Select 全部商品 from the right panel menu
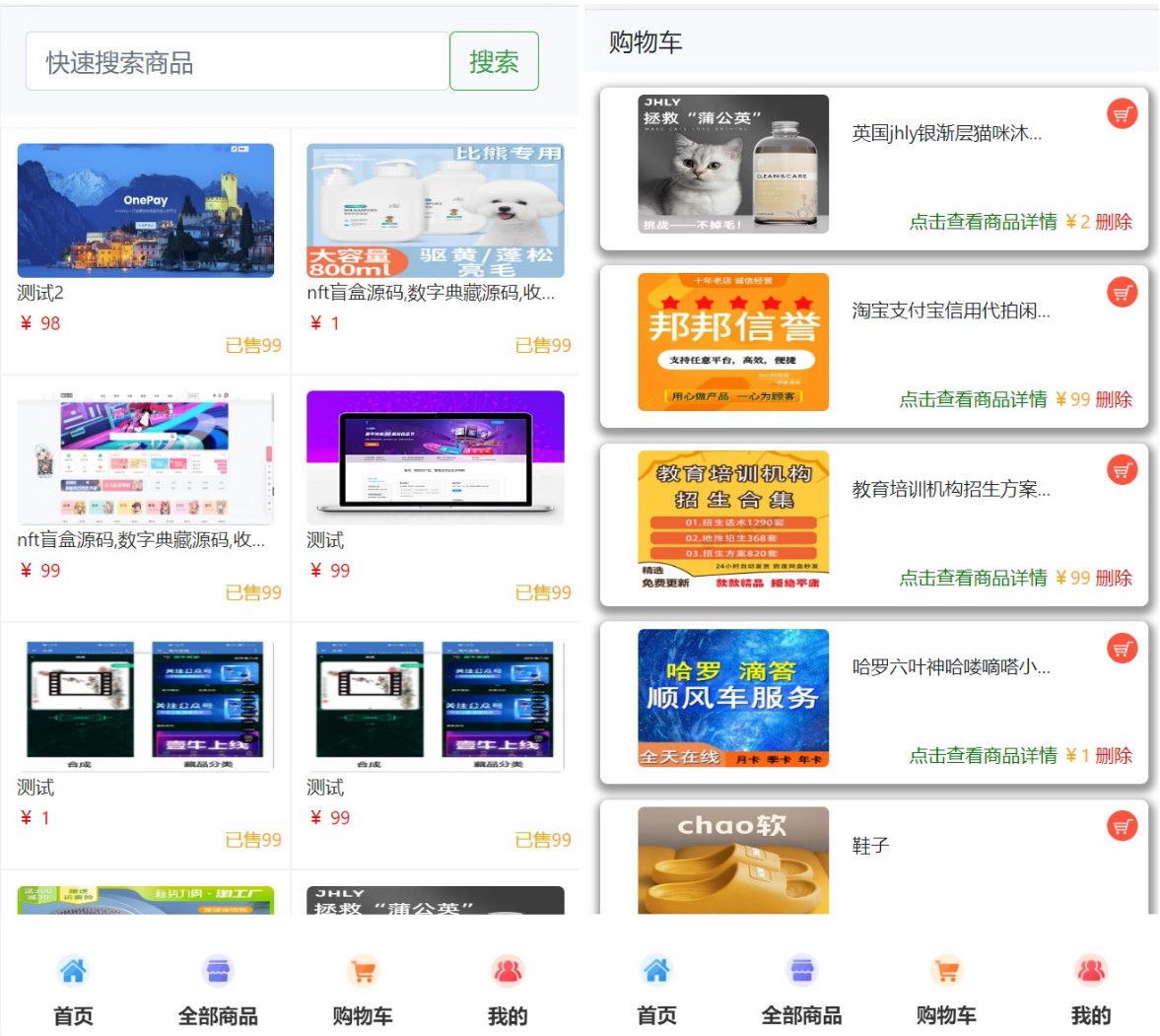Screen dimensions: 1160x1036 tap(800, 971)
